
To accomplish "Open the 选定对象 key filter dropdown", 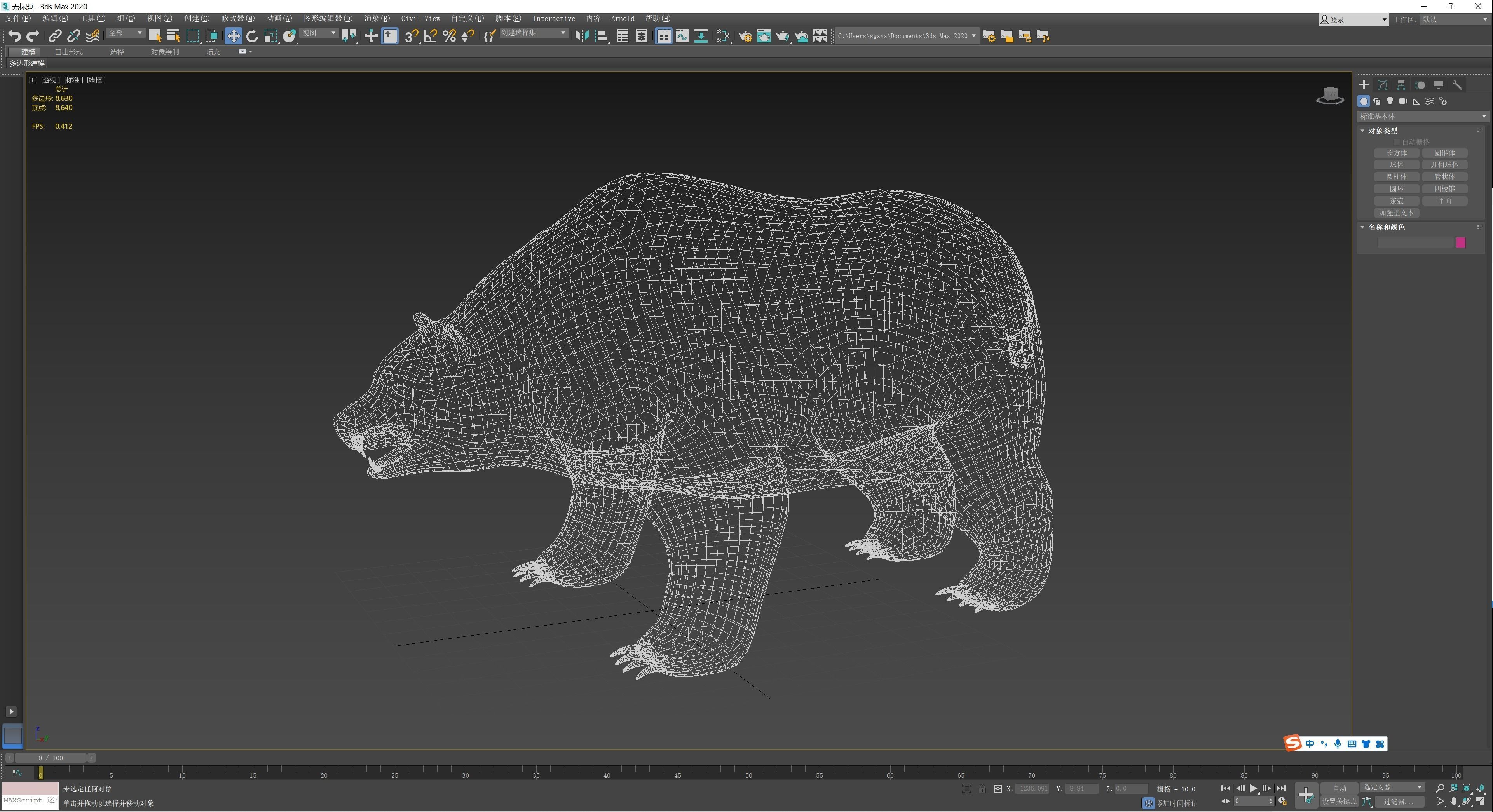I will click(x=1392, y=787).
